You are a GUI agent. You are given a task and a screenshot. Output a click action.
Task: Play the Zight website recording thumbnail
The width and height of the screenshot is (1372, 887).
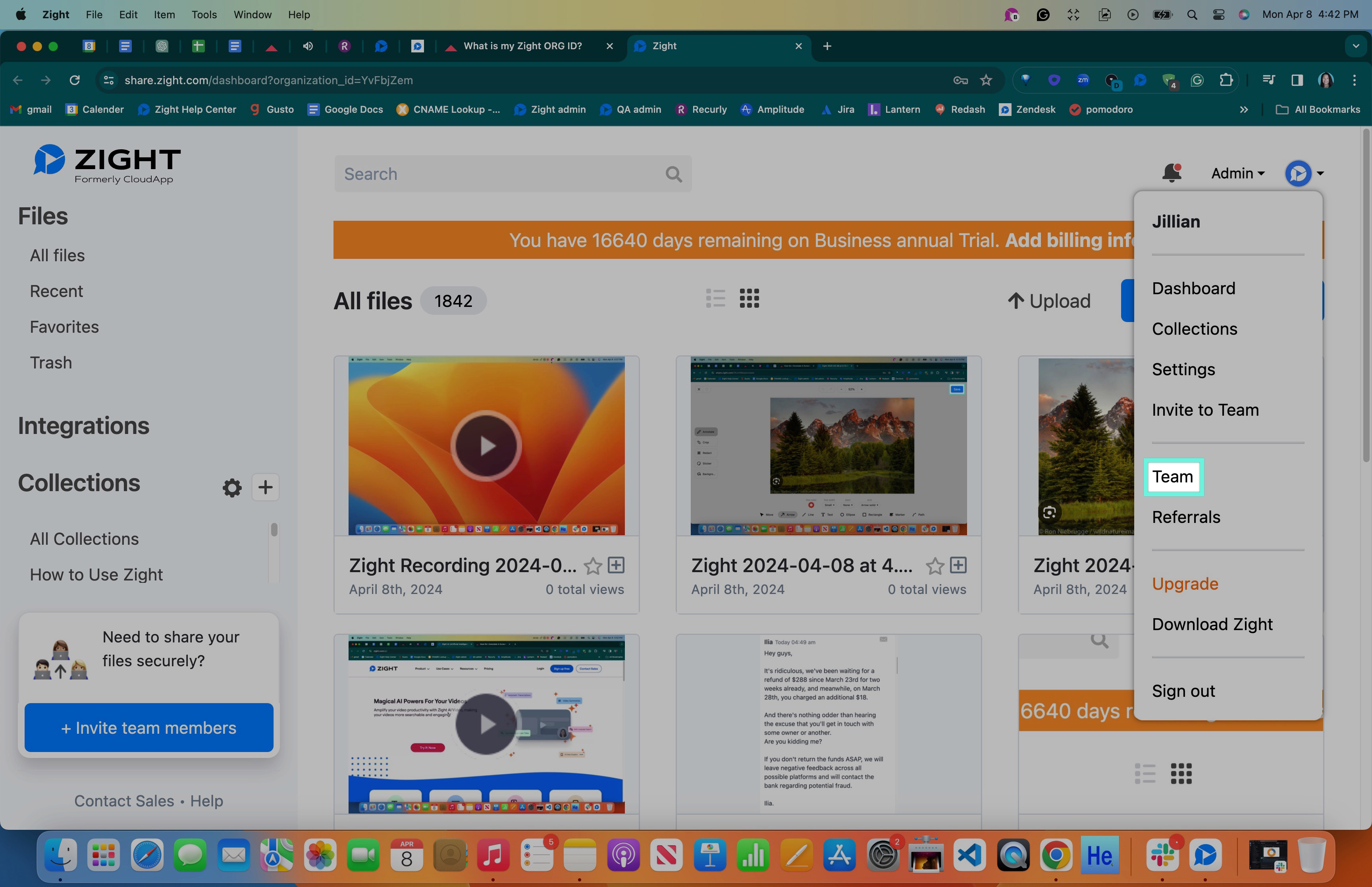point(486,724)
